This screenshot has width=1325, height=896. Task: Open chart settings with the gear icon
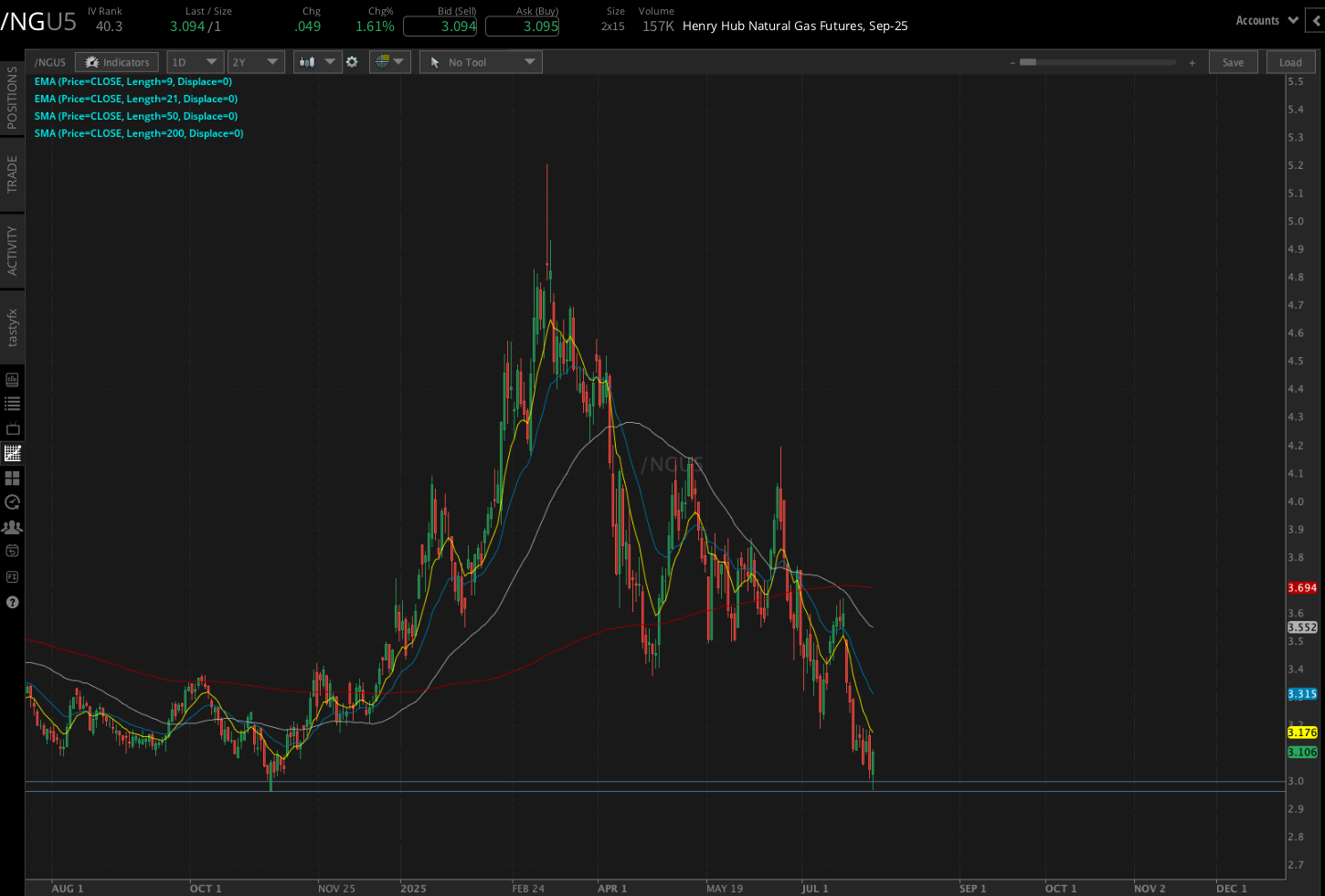[x=353, y=62]
